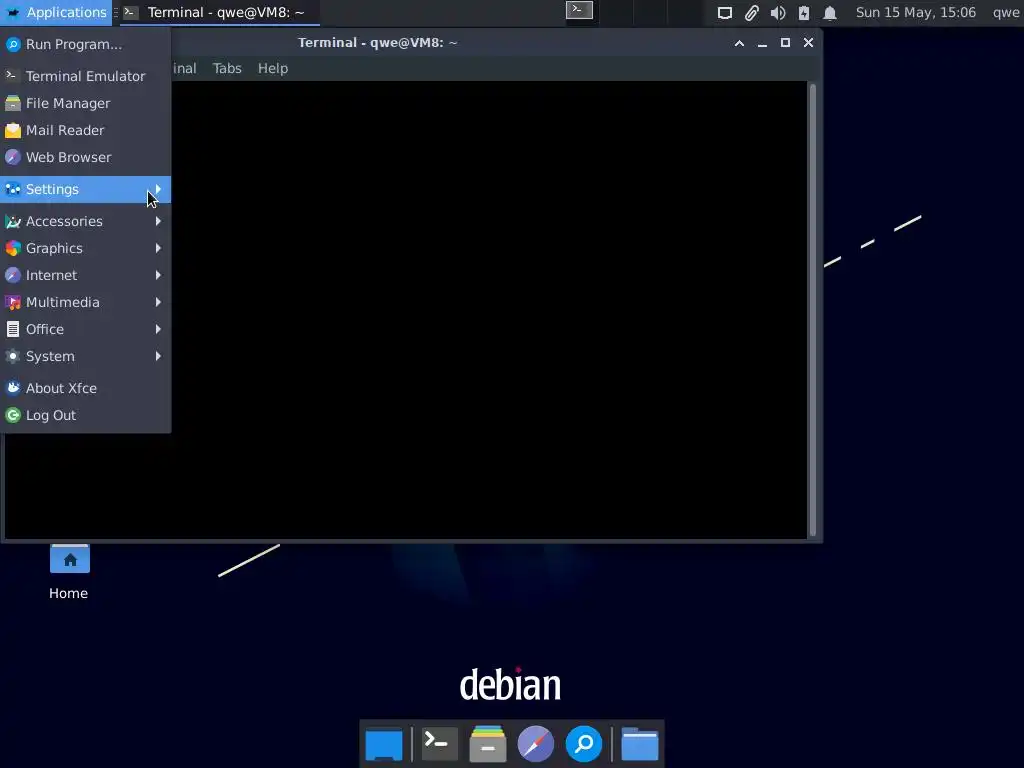Open the Settings submenu entry
Screen dimensions: 1024x768
coord(86,189)
